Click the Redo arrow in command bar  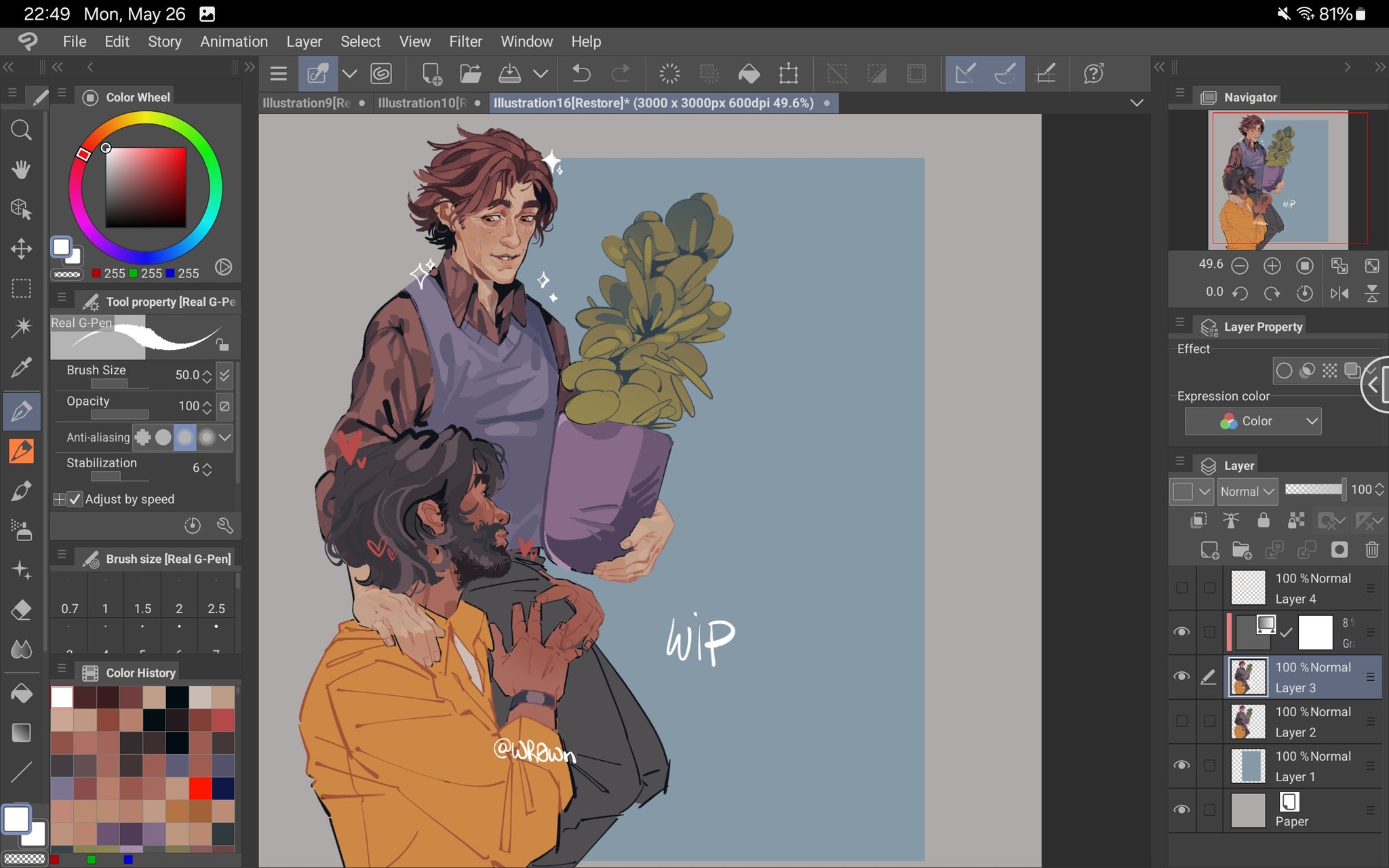click(x=621, y=73)
